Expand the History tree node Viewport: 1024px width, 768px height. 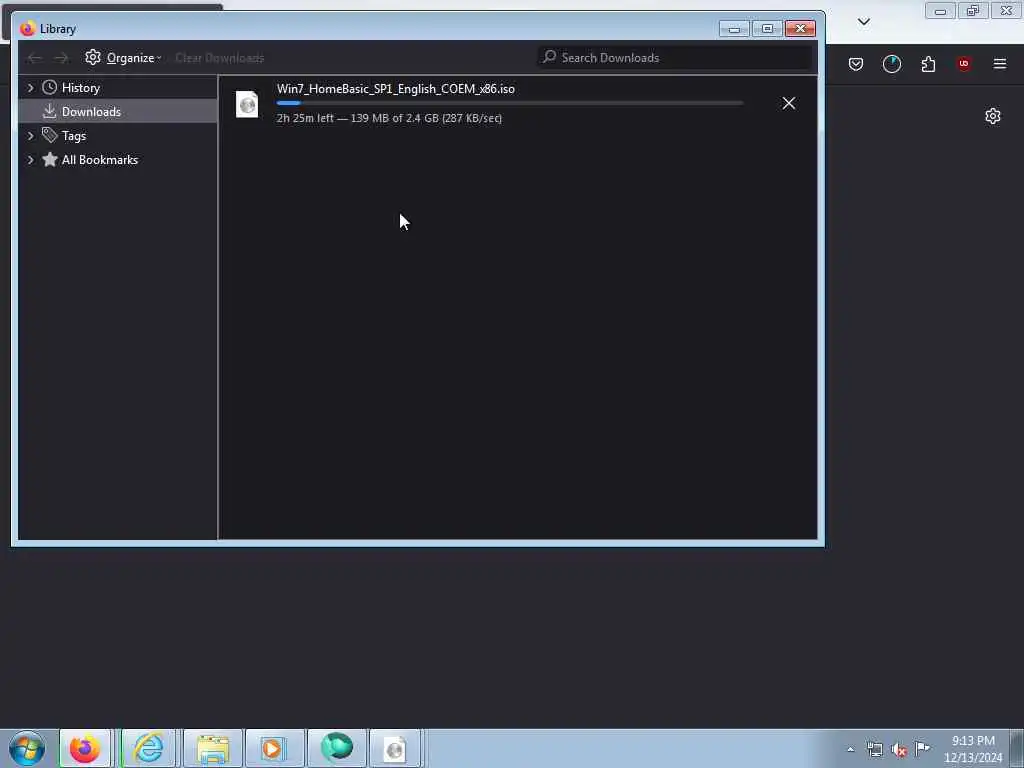pyautogui.click(x=31, y=88)
